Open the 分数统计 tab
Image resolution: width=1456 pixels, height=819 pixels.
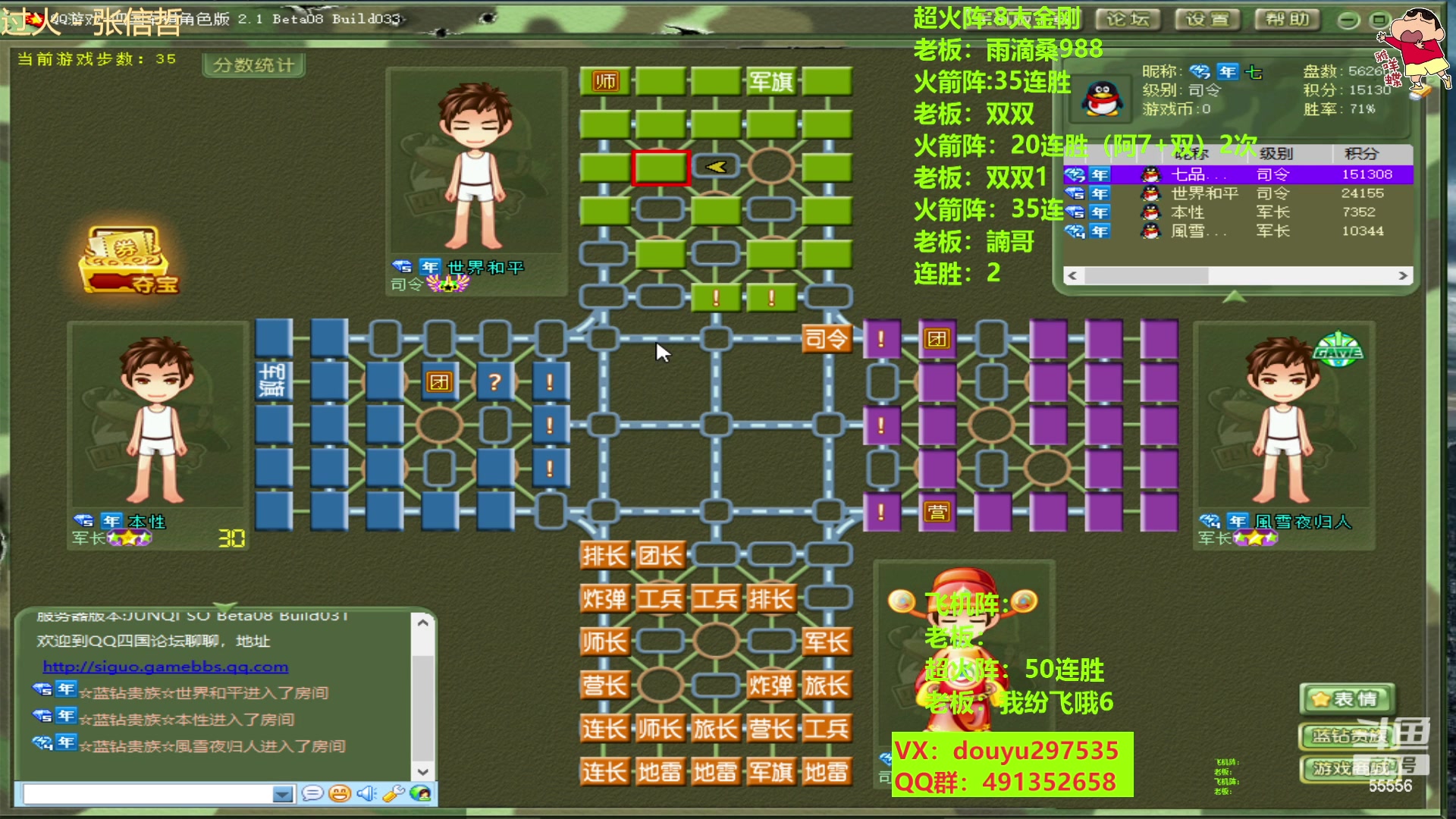[253, 65]
